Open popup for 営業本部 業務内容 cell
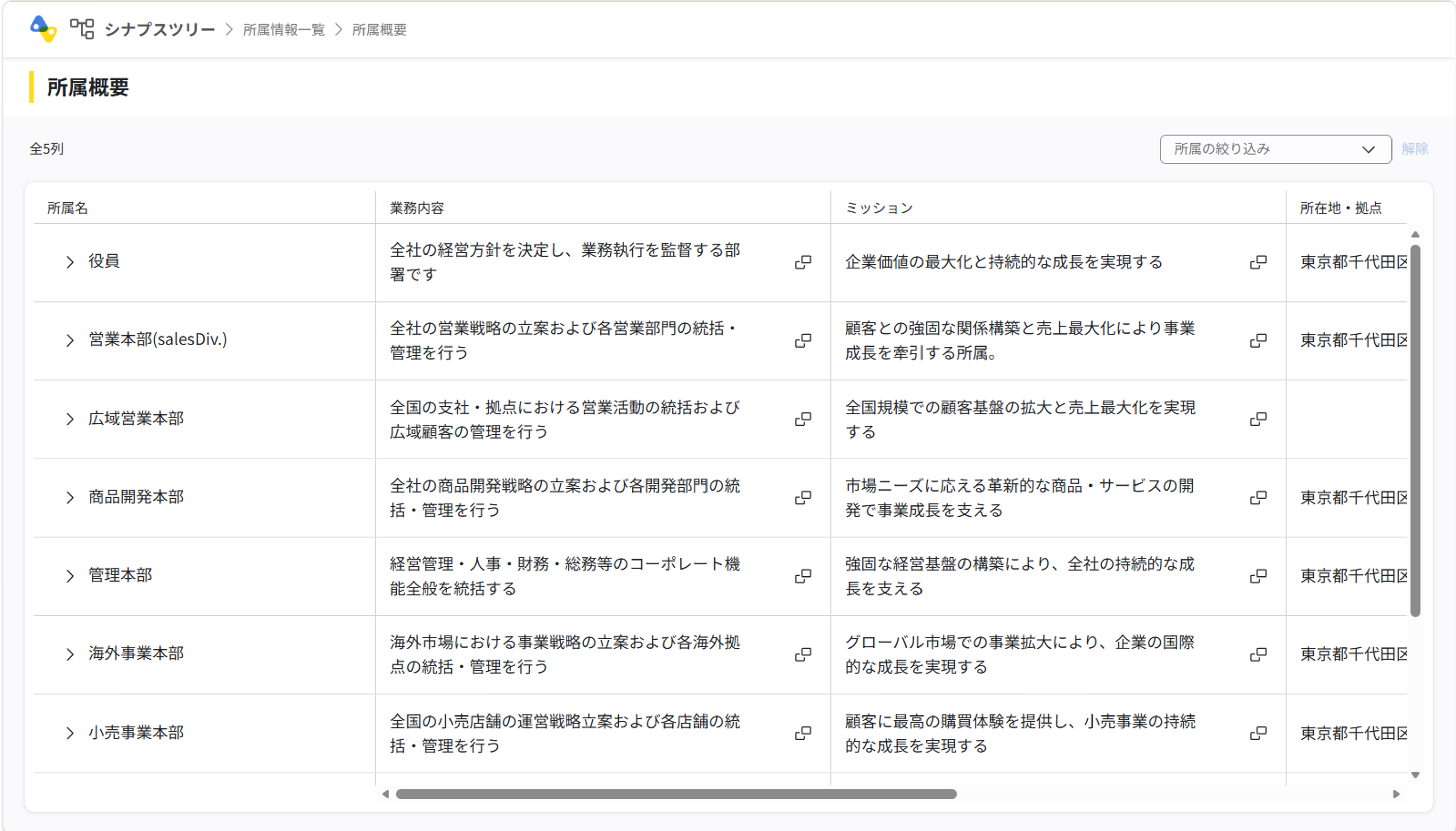 [803, 341]
